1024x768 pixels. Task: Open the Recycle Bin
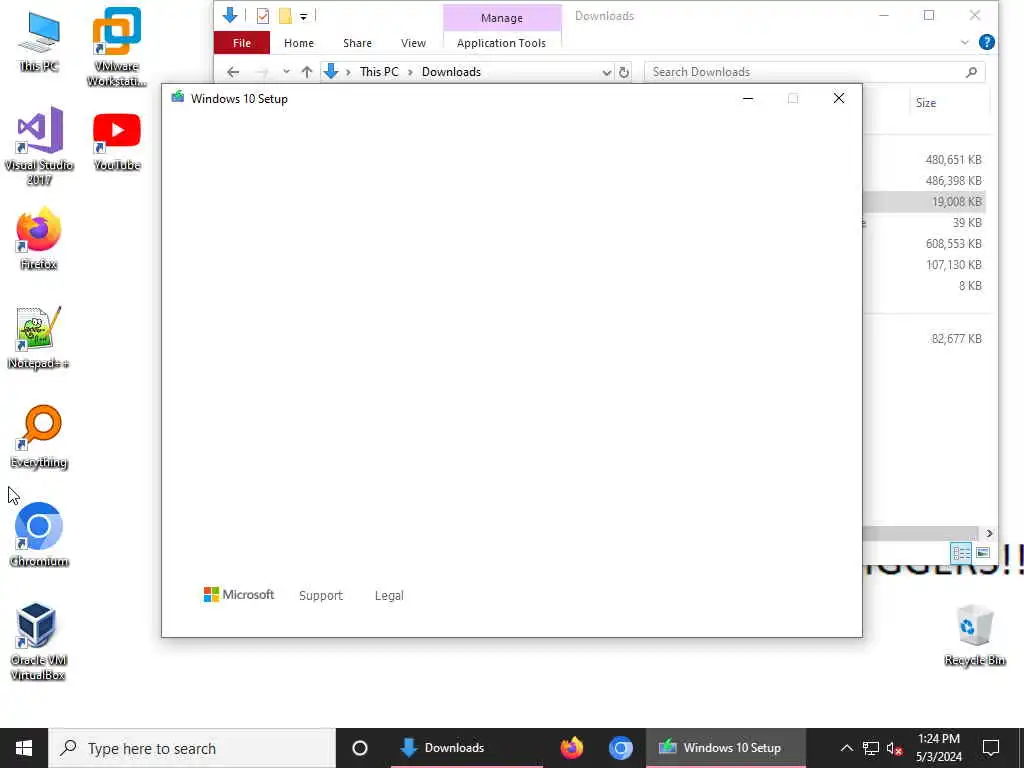974,635
